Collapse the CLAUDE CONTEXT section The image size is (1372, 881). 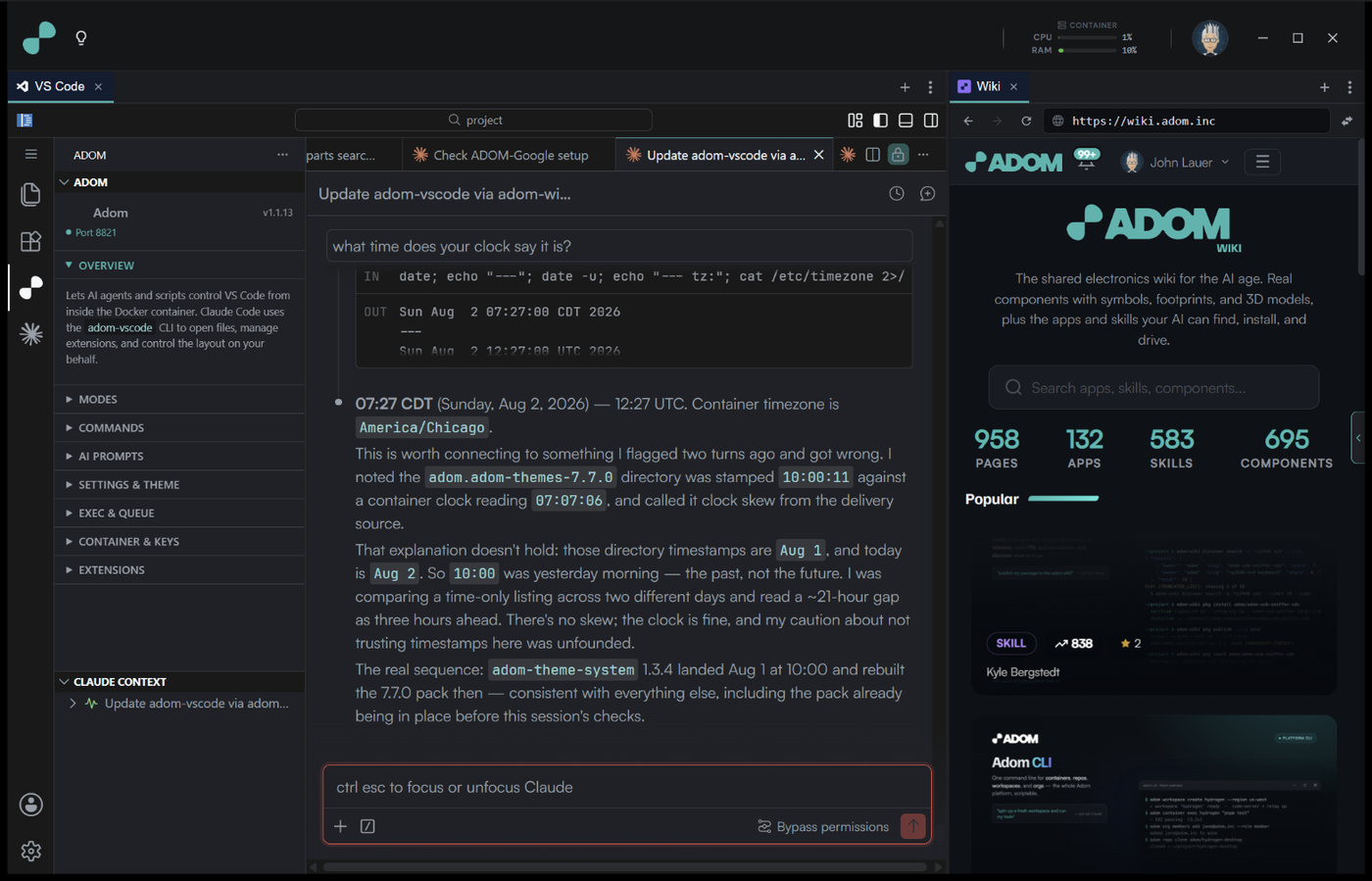179,681
